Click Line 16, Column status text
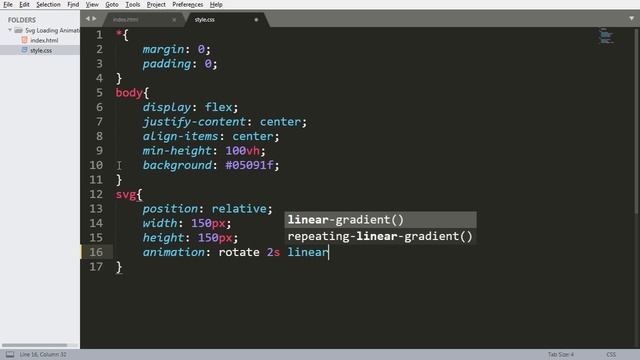 coord(43,354)
